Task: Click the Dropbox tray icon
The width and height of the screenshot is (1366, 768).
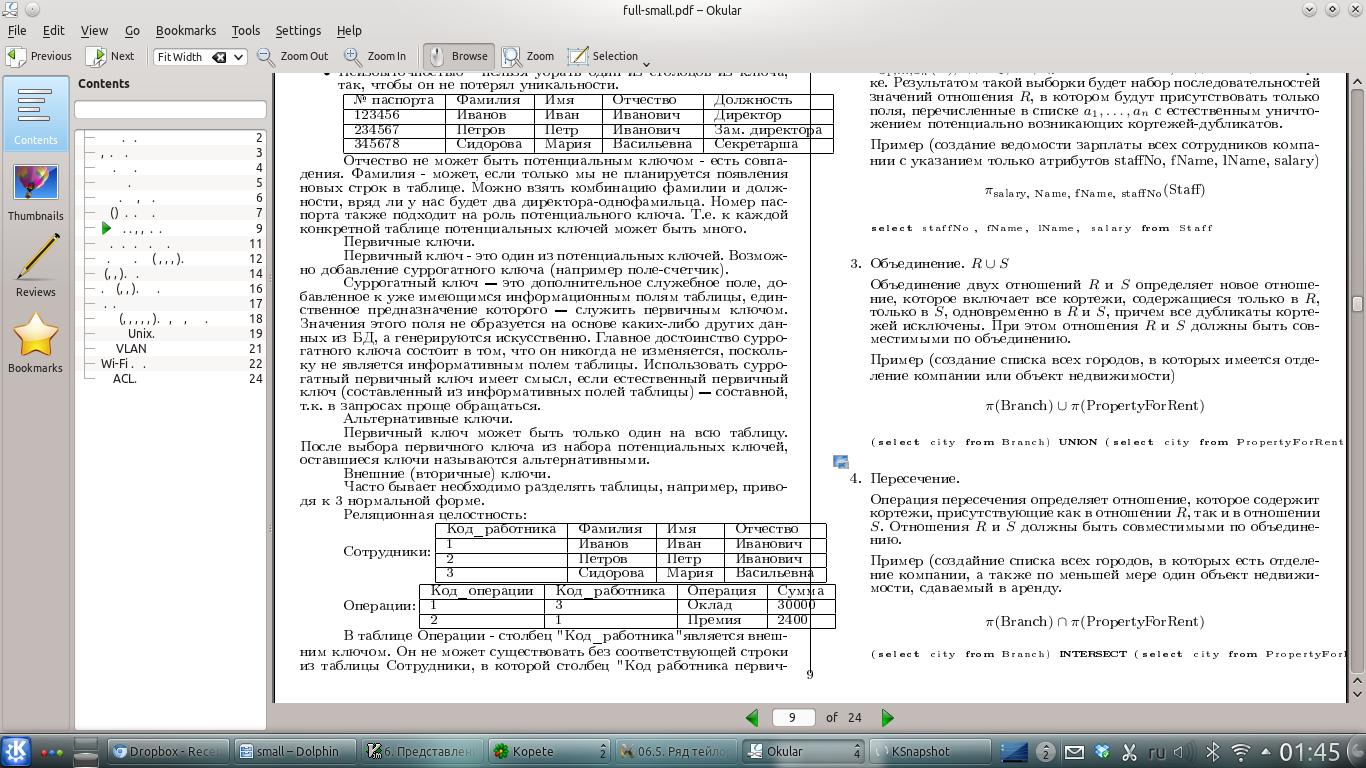Action: click(x=1102, y=751)
